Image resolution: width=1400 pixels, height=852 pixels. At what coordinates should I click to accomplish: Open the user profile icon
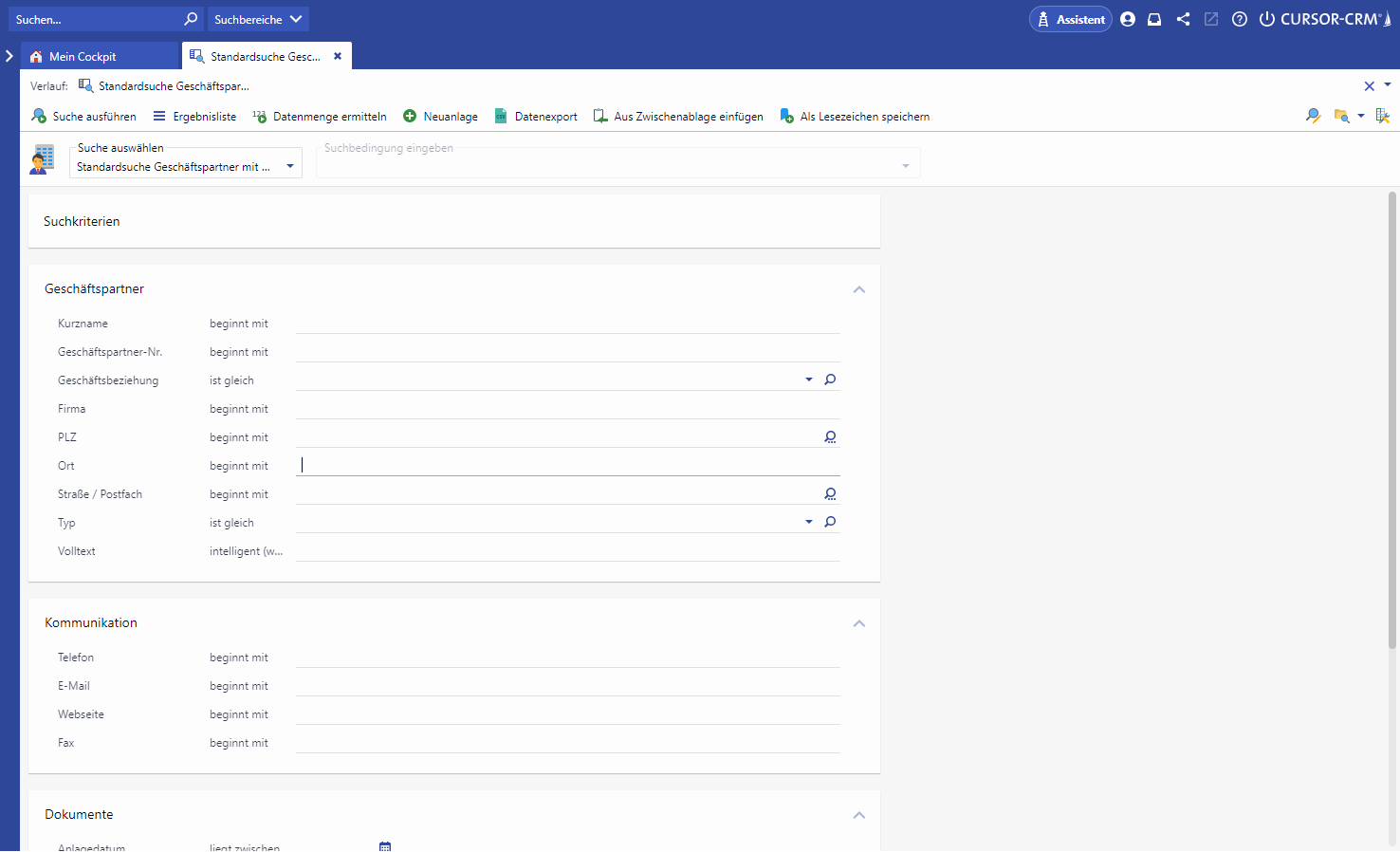1127,19
